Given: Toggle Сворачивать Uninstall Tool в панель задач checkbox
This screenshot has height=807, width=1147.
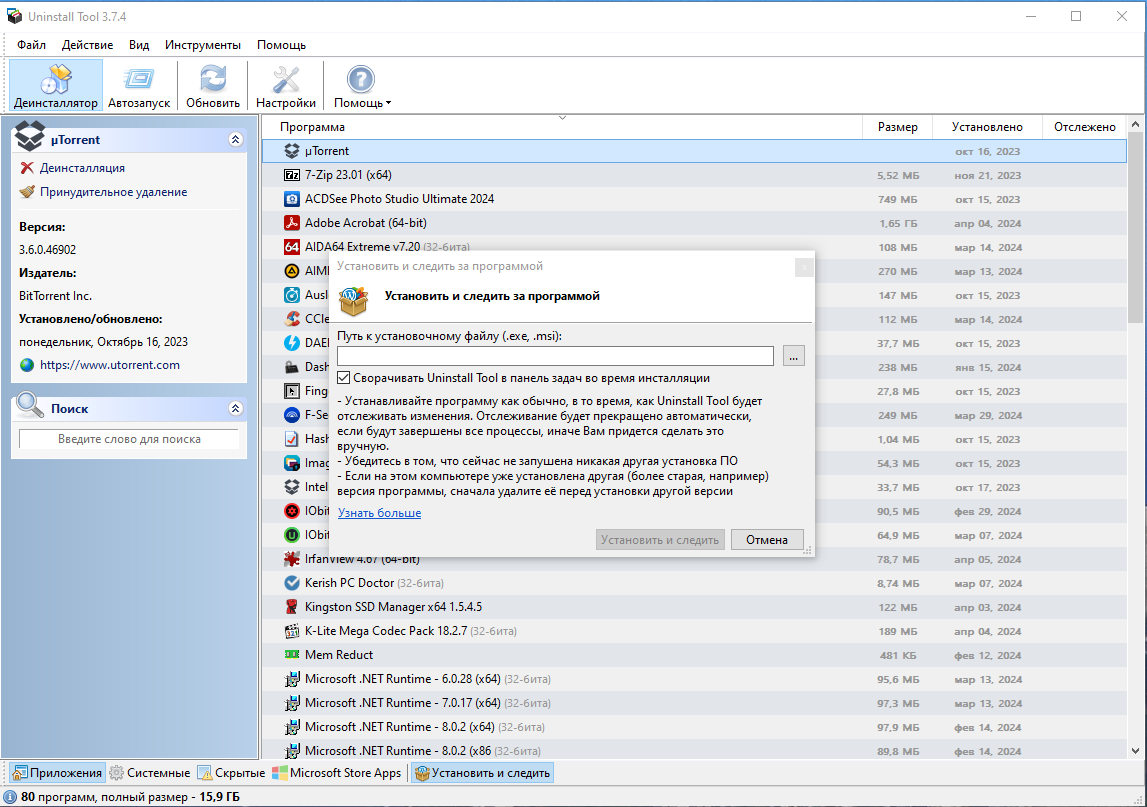Looking at the screenshot, I should (343, 378).
